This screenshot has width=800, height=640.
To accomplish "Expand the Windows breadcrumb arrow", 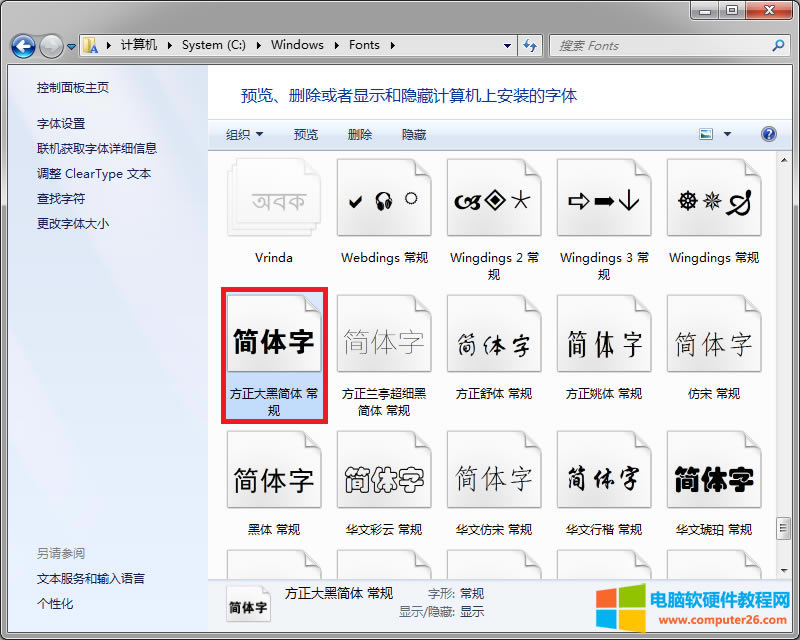I will (337, 45).
